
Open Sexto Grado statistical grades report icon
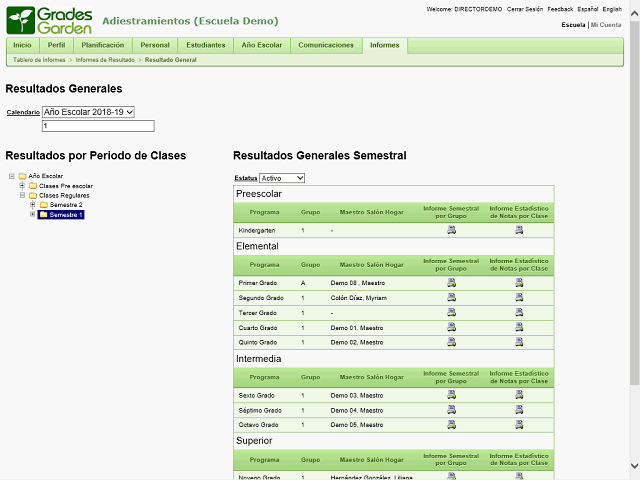pyautogui.click(x=519, y=395)
